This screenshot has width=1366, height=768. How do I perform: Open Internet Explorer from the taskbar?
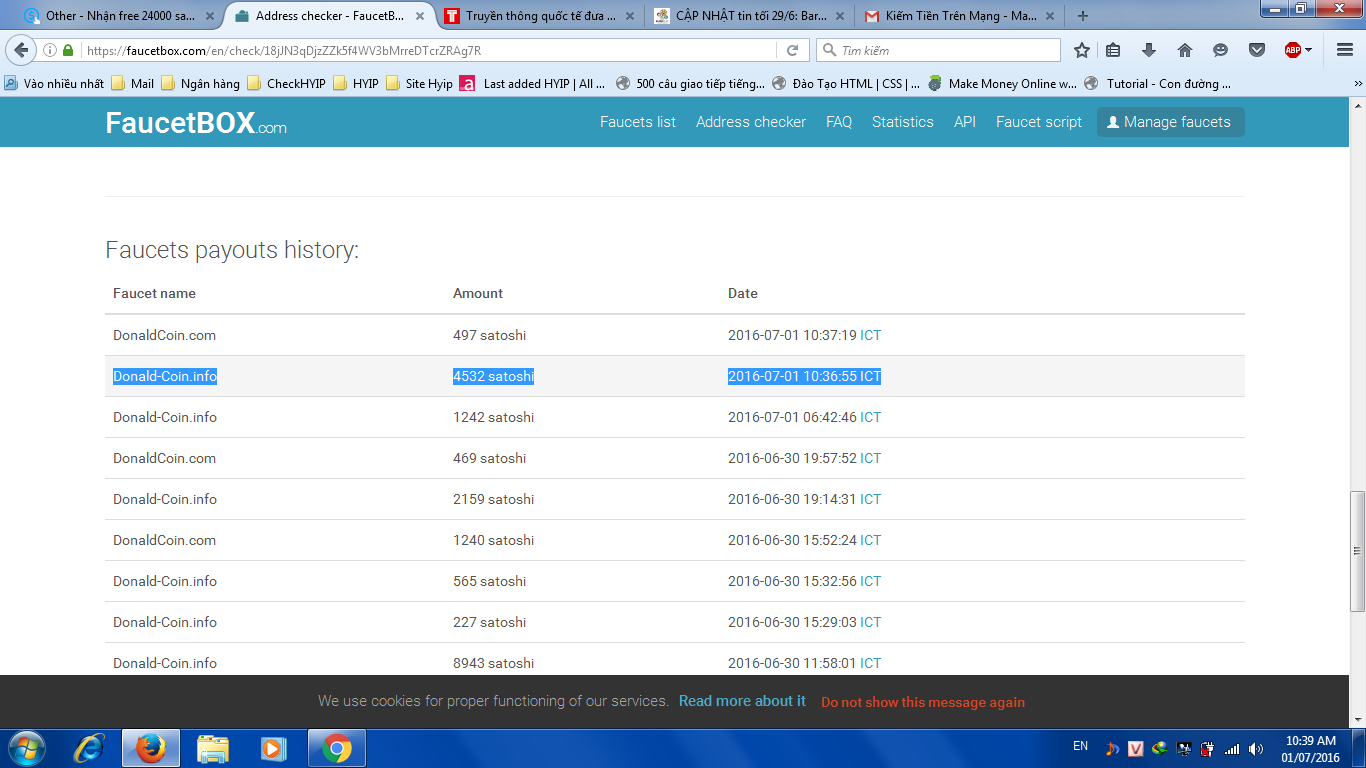tap(90, 748)
